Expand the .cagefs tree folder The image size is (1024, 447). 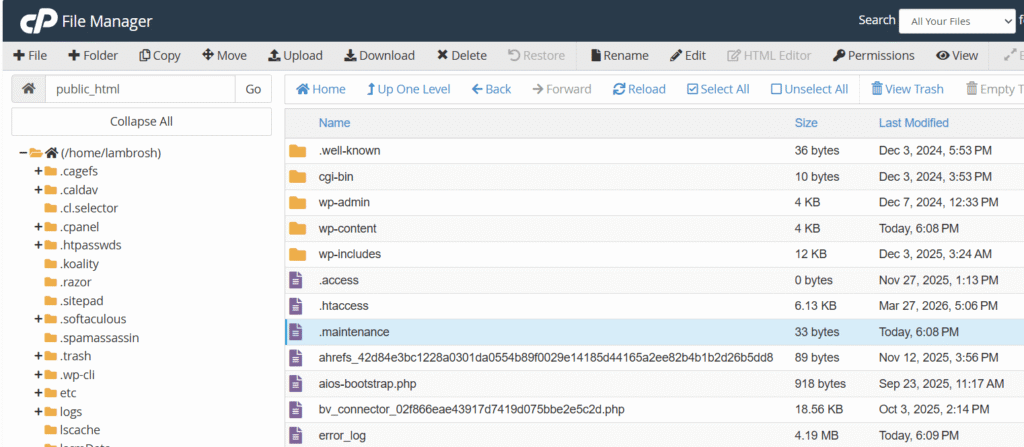[x=38, y=171]
